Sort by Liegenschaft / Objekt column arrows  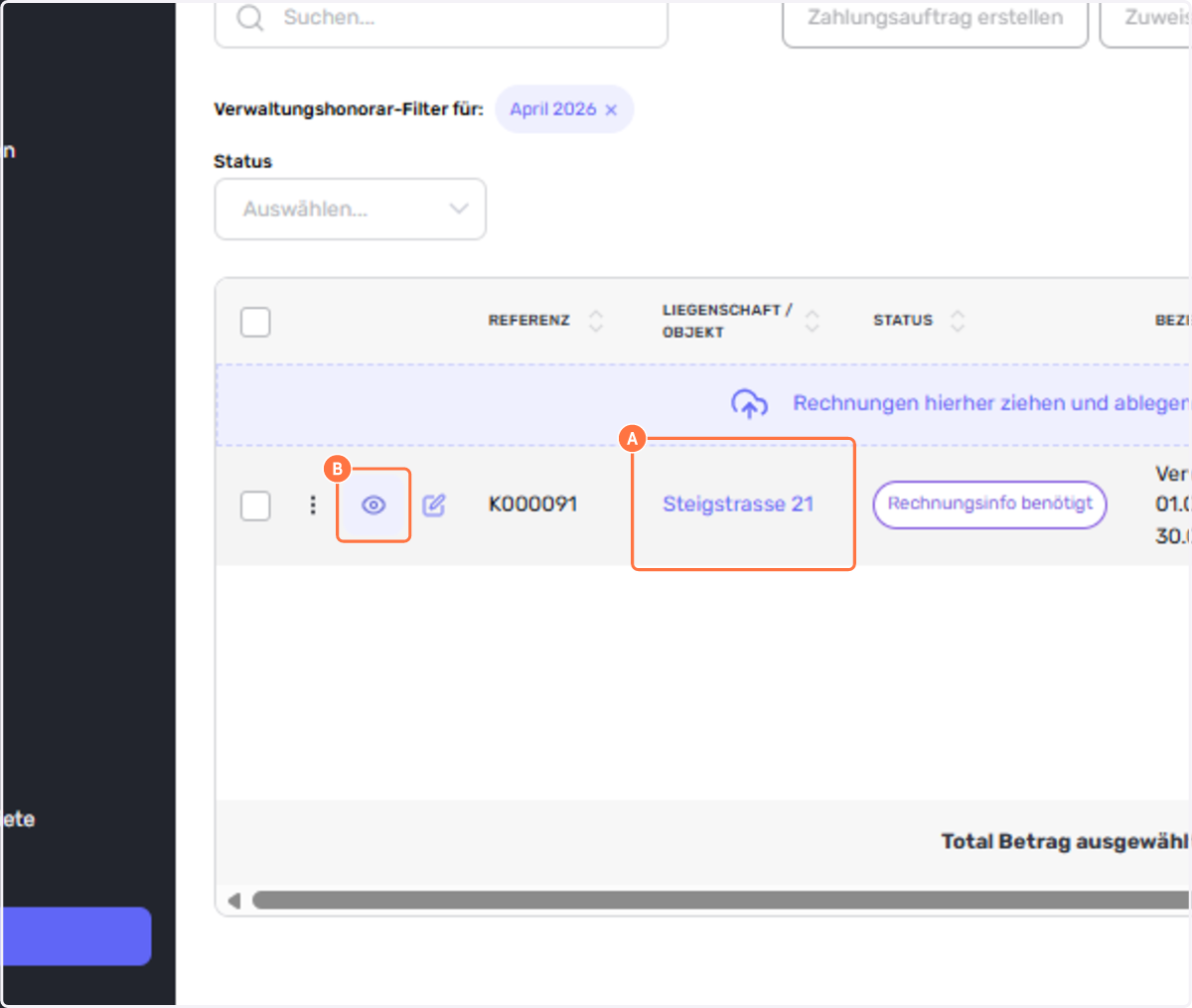(x=813, y=321)
